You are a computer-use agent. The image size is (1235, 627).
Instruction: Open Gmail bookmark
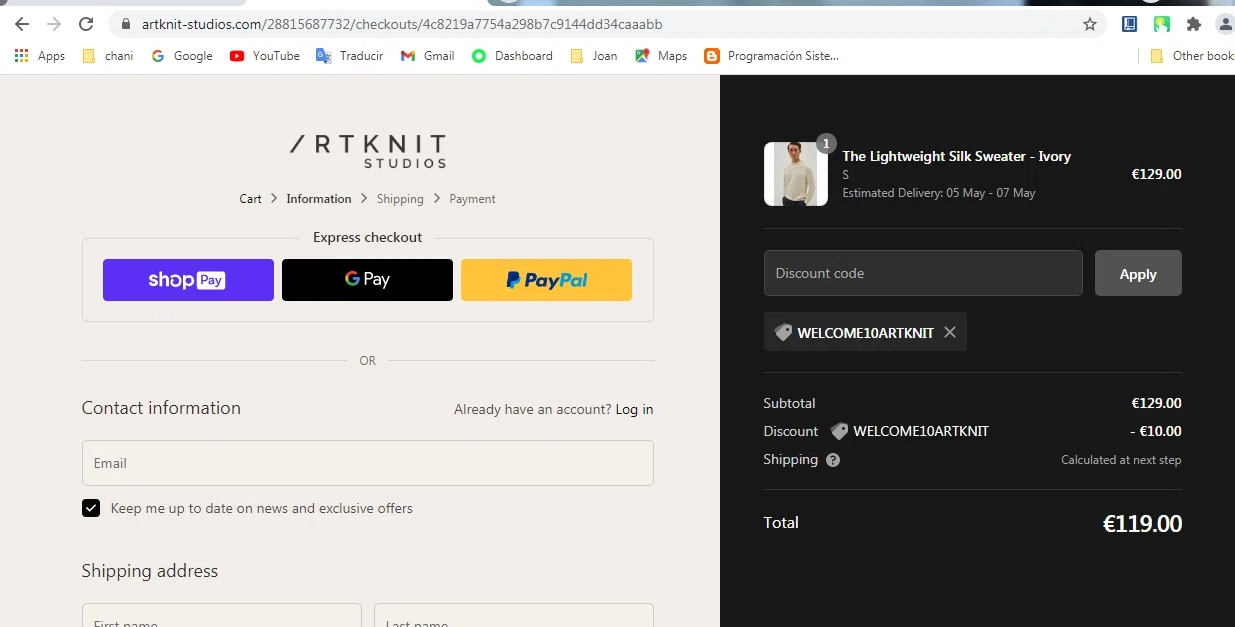click(428, 56)
